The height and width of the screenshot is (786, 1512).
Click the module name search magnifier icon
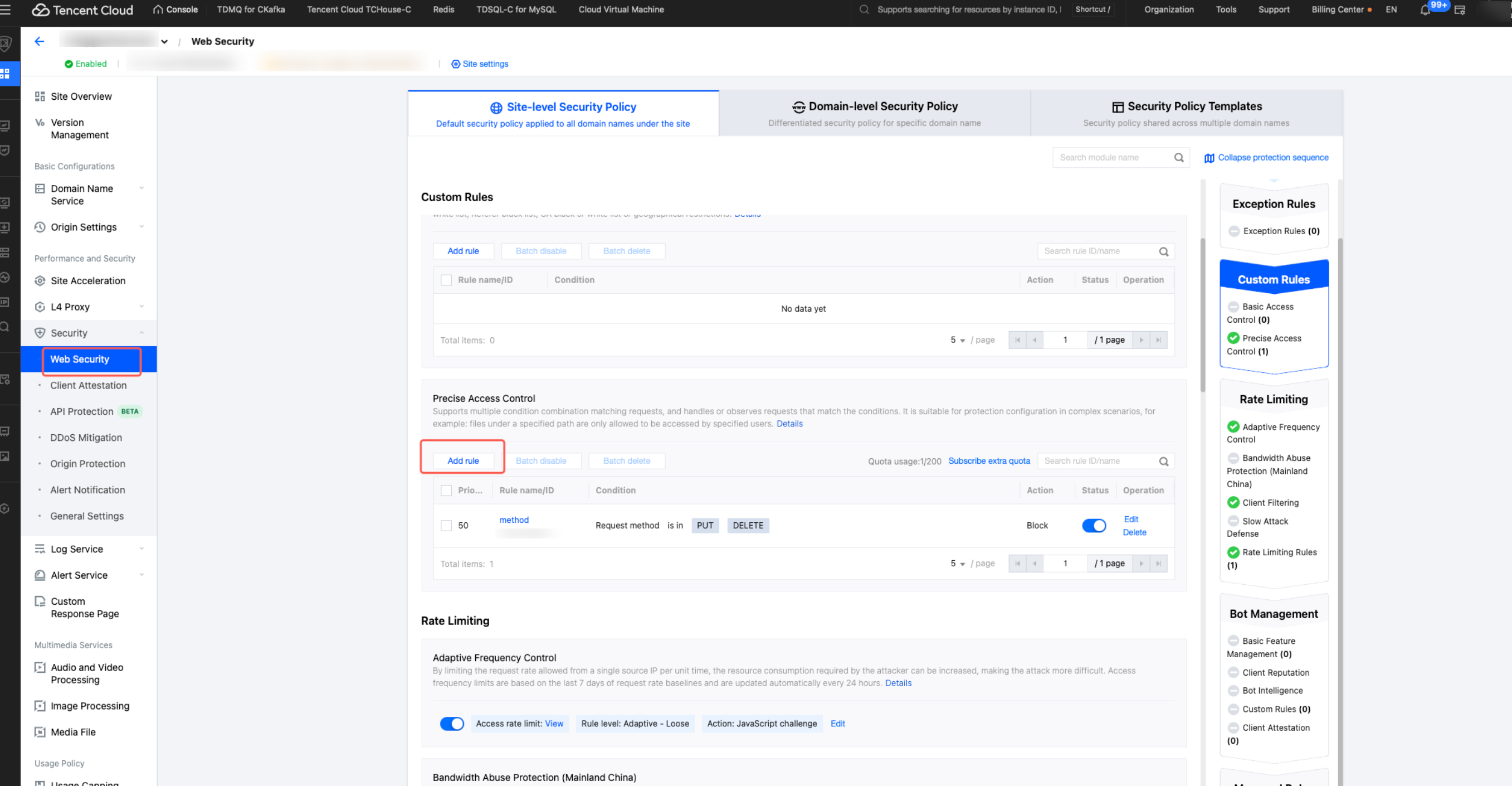1179,157
